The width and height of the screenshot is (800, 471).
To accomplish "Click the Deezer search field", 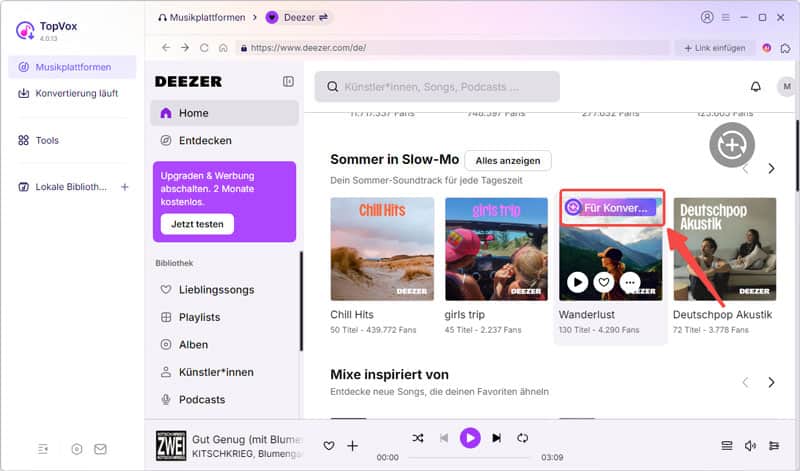I will pyautogui.click(x=437, y=87).
